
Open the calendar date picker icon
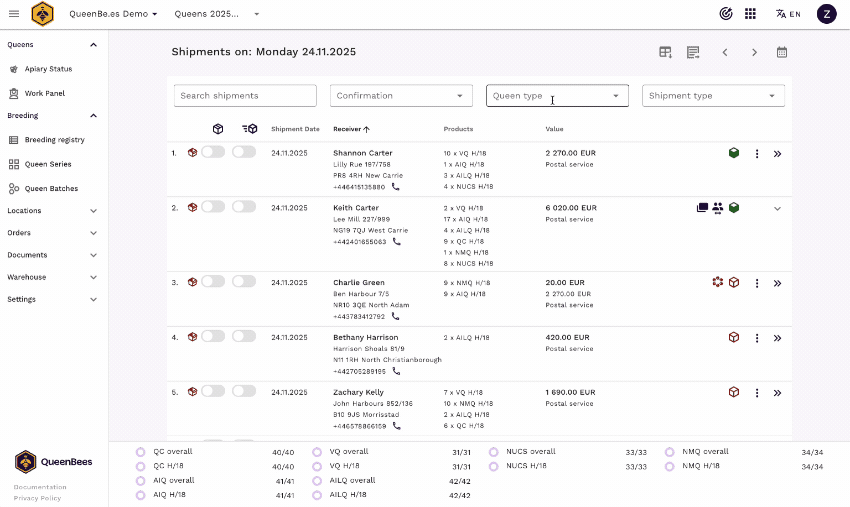coord(782,52)
